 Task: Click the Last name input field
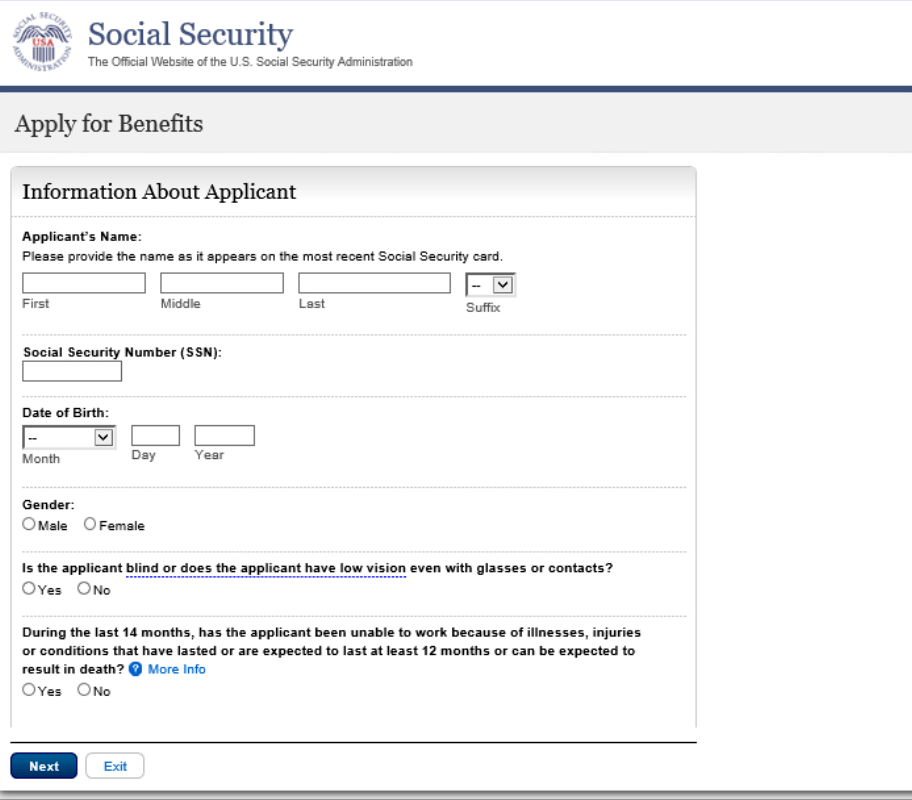pos(374,282)
